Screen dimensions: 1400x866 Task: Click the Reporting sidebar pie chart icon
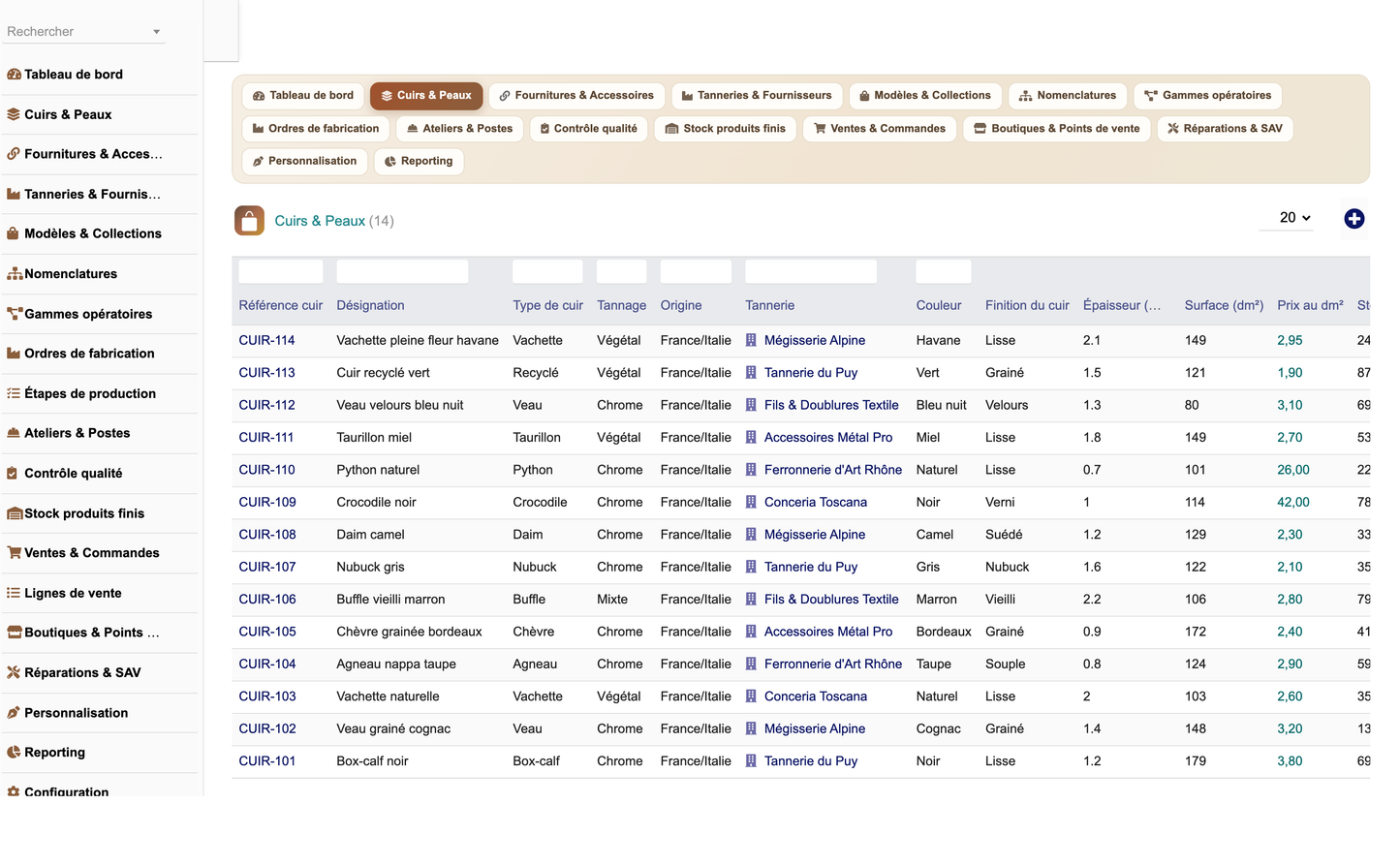click(14, 753)
